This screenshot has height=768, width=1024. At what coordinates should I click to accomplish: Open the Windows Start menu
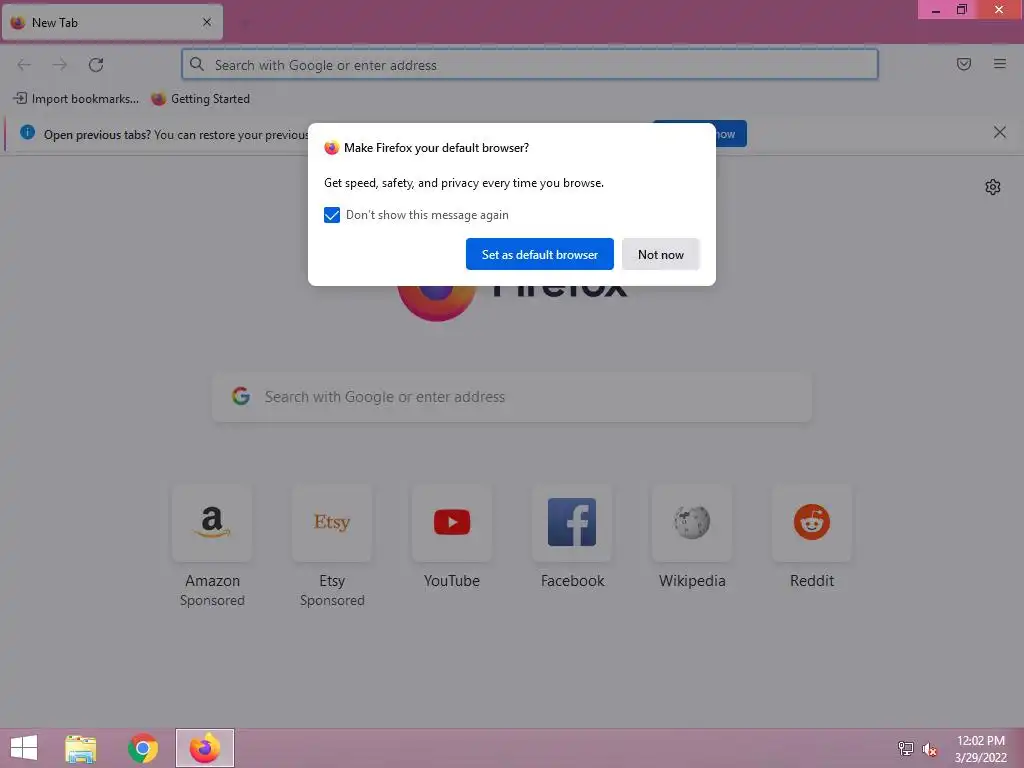pyautogui.click(x=24, y=748)
